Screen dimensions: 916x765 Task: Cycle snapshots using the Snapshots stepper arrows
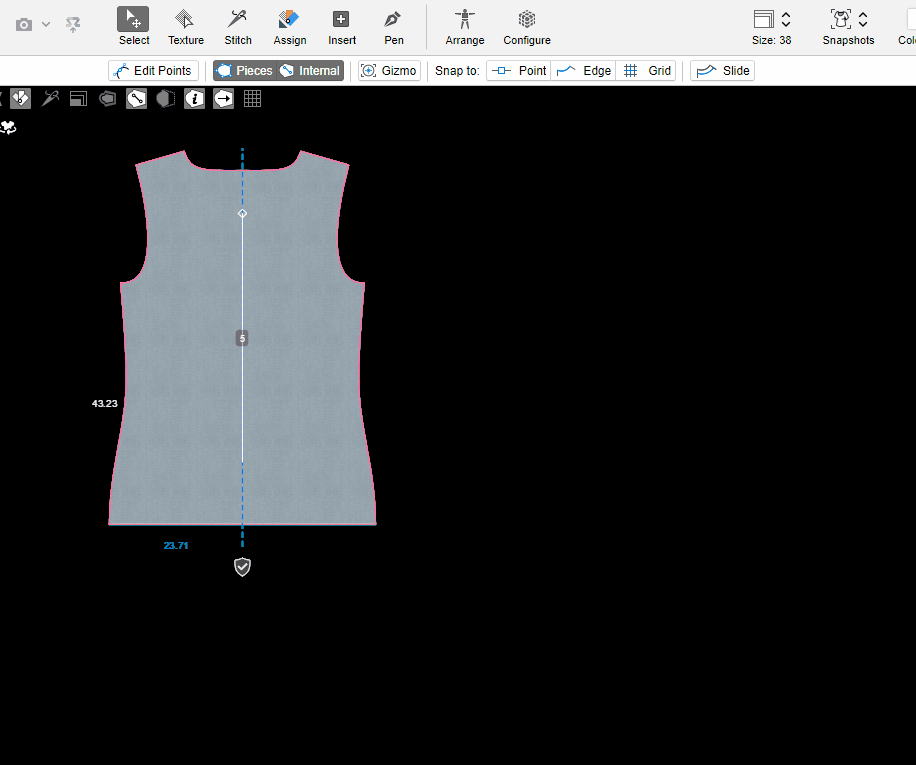[863, 19]
